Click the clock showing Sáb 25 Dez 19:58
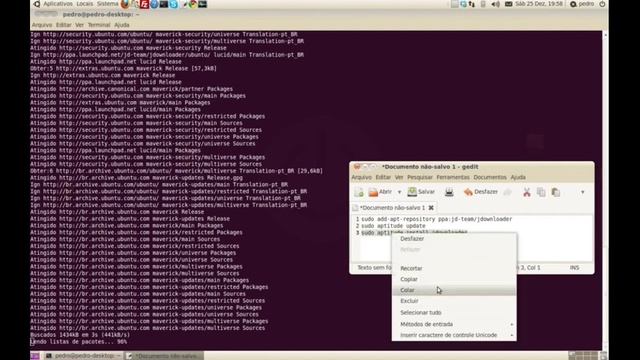 pos(539,4)
